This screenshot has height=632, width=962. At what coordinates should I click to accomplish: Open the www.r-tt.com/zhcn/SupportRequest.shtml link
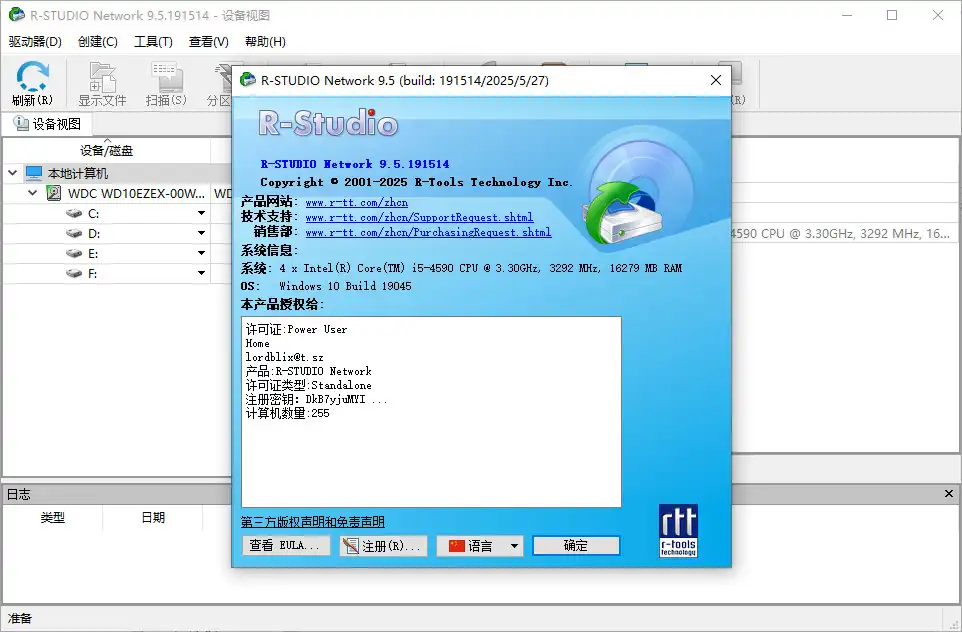point(419,217)
